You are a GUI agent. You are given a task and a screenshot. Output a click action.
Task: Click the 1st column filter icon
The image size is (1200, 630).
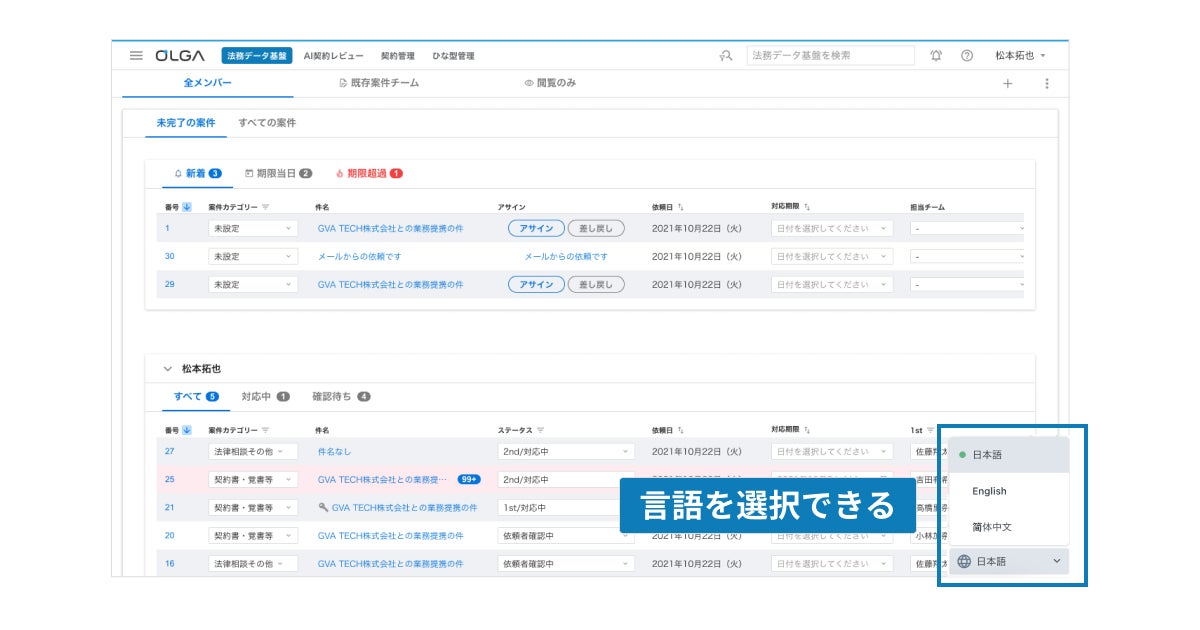click(930, 430)
